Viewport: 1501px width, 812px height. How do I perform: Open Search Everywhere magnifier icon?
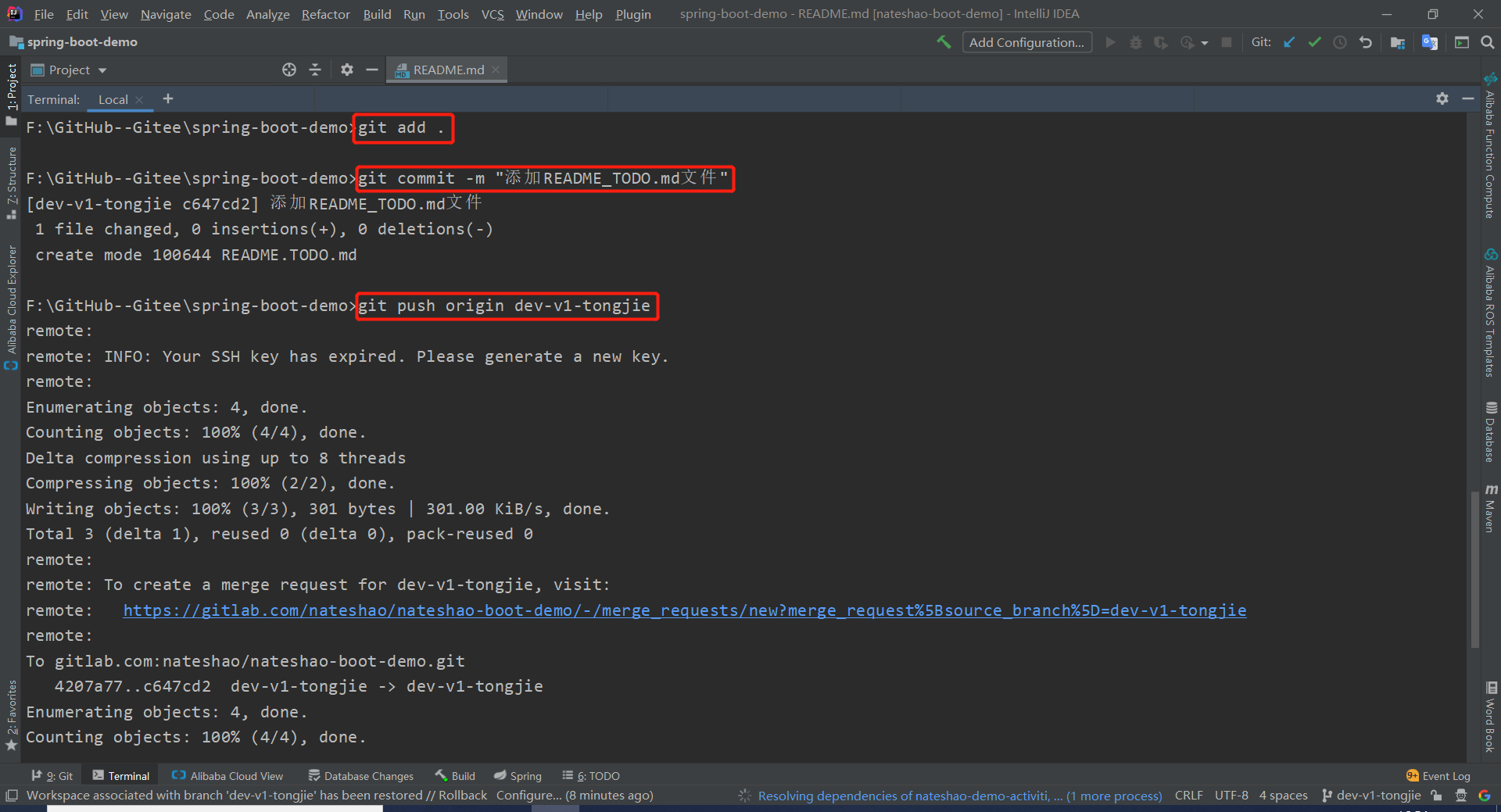pyautogui.click(x=1488, y=42)
